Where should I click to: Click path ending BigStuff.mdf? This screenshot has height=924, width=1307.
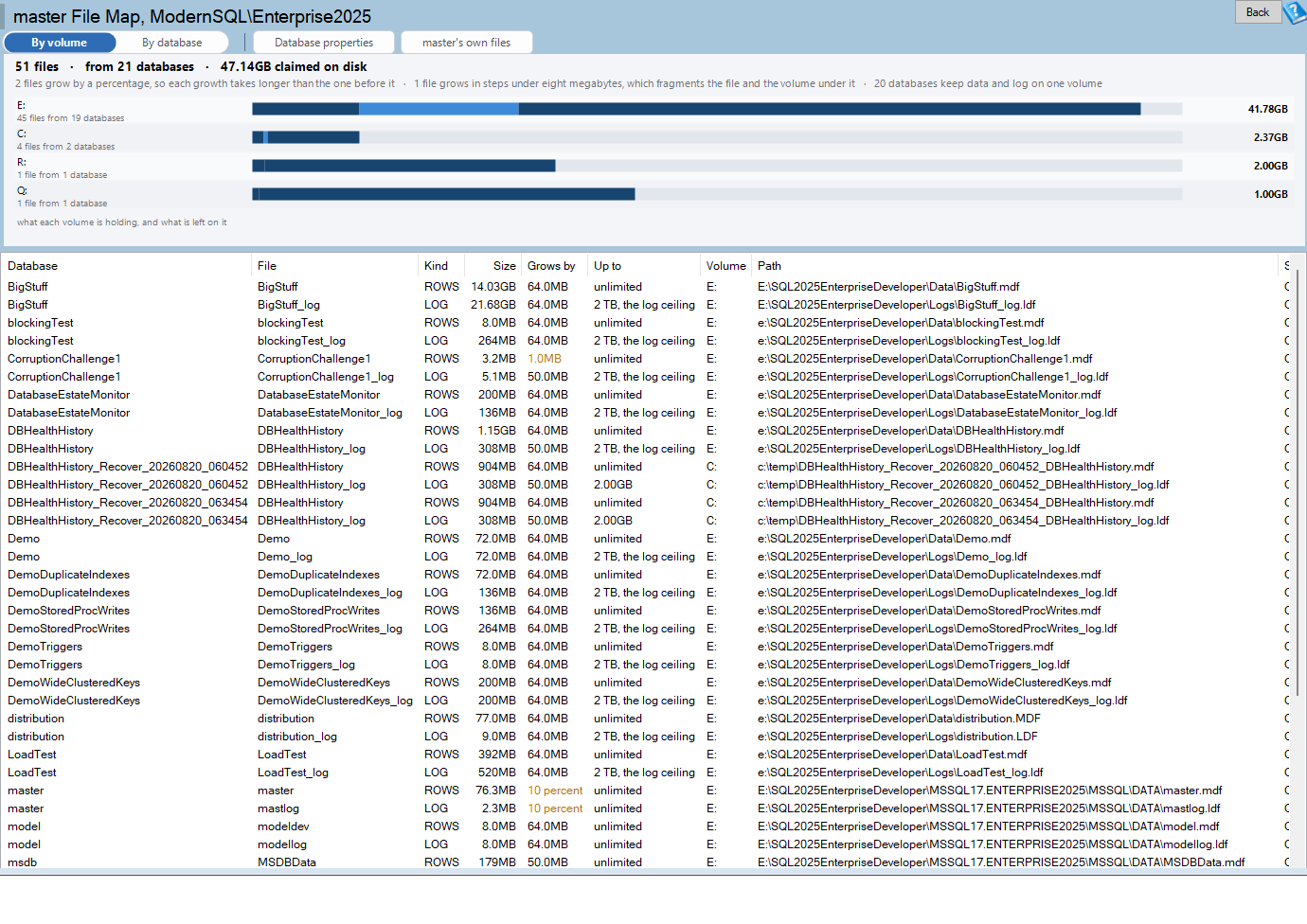888,287
